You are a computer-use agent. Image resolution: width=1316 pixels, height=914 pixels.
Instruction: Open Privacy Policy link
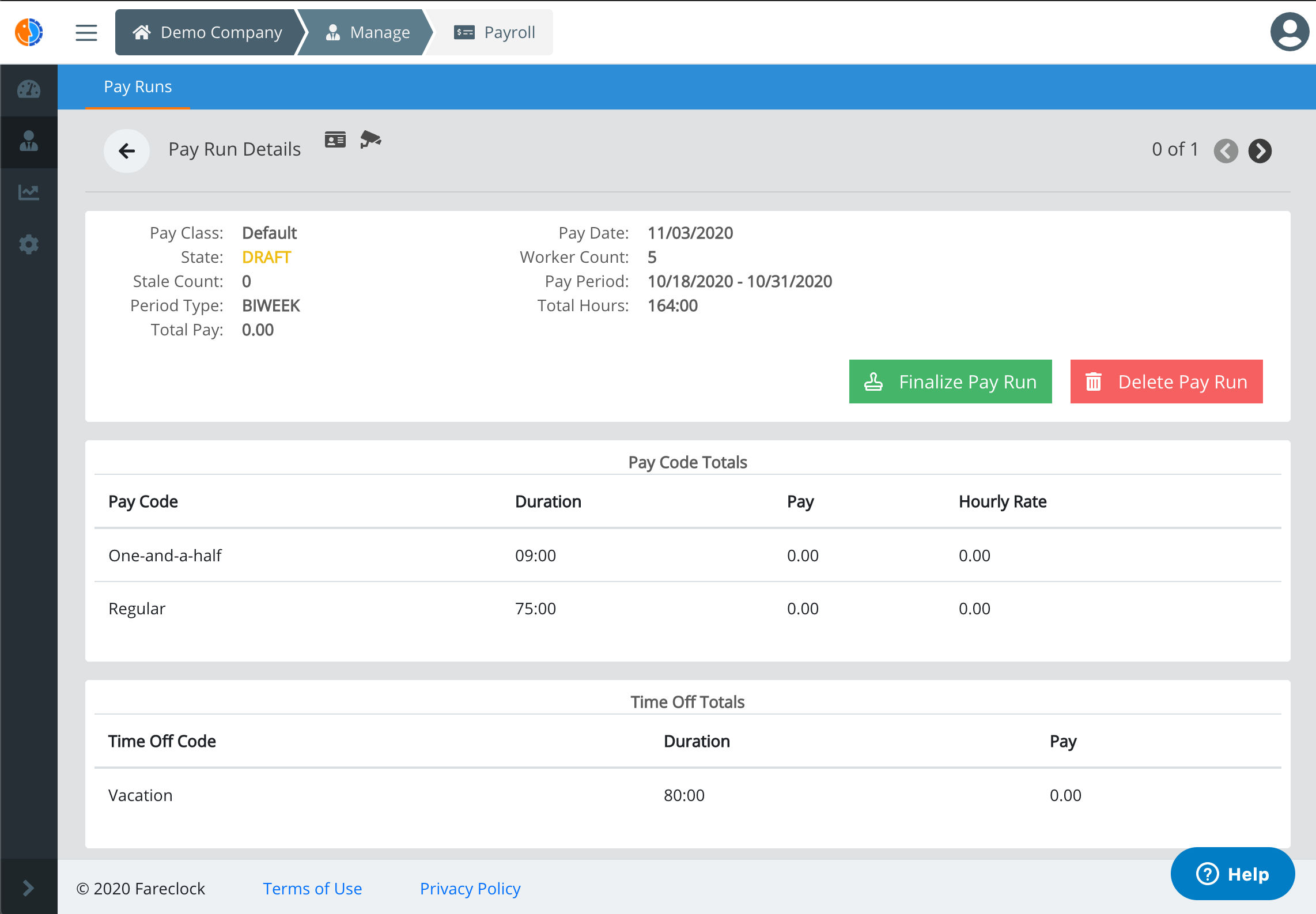point(470,889)
